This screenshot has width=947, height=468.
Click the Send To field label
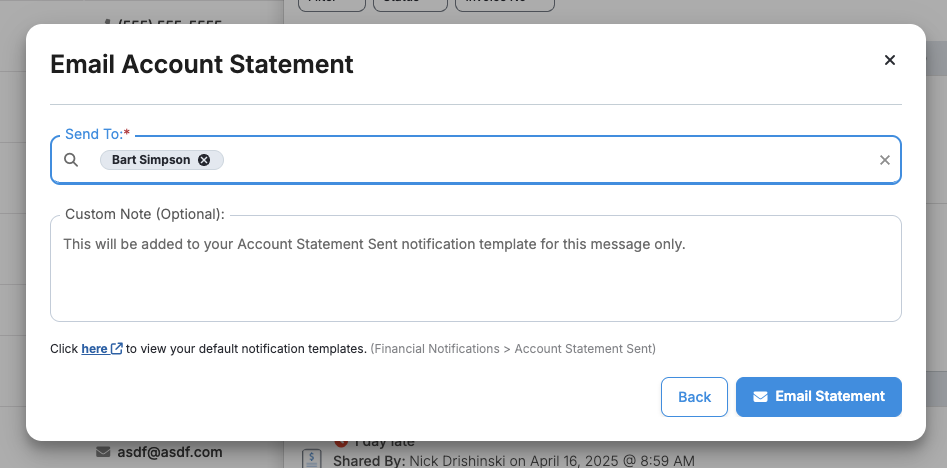tap(97, 134)
